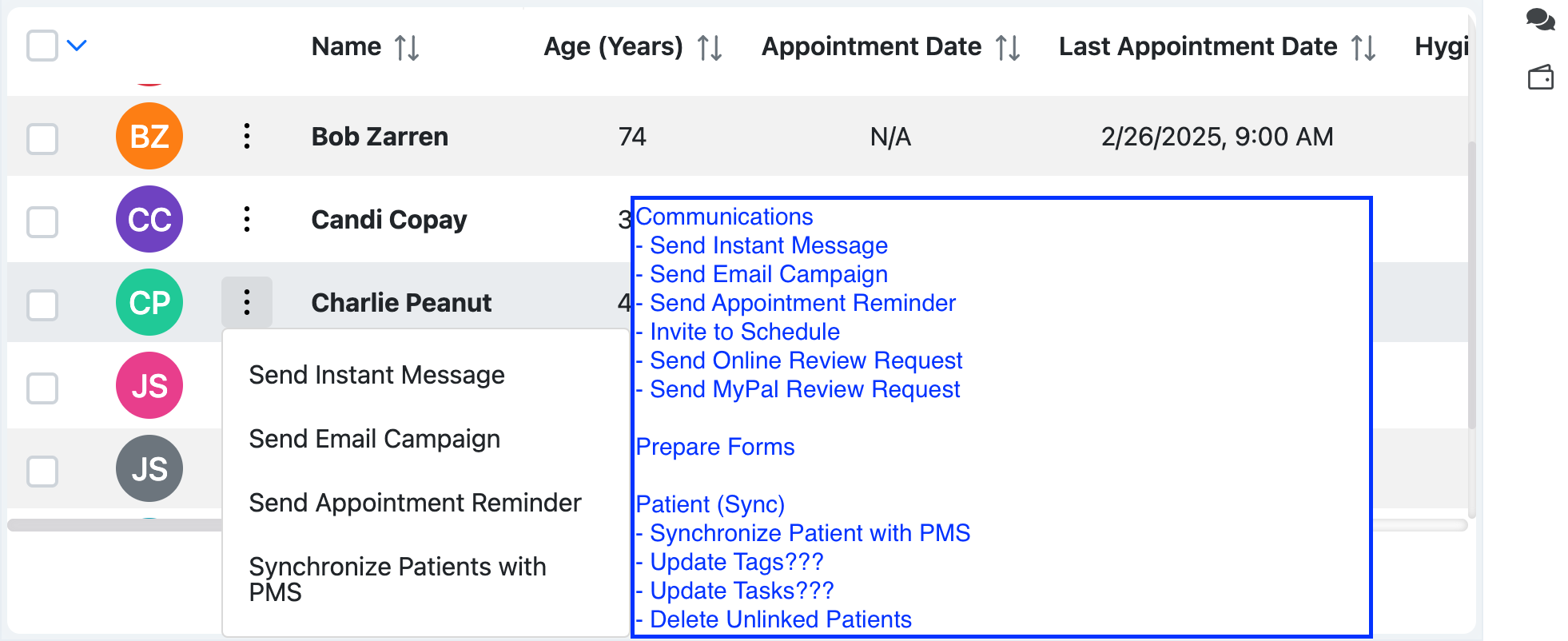This screenshot has width=1568, height=641.
Task: Select the Candi Copay row checkbox
Action: tap(42, 221)
